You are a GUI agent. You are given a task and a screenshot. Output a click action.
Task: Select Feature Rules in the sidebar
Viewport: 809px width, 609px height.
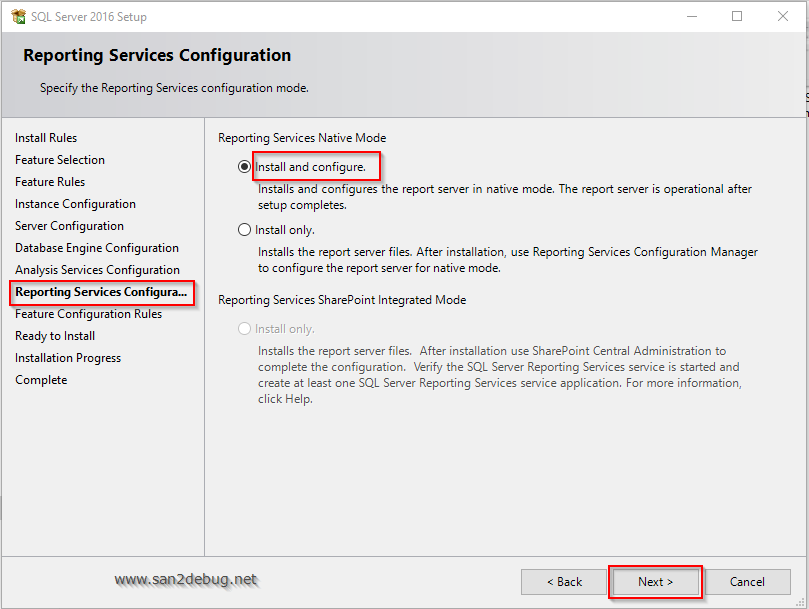click(x=50, y=182)
